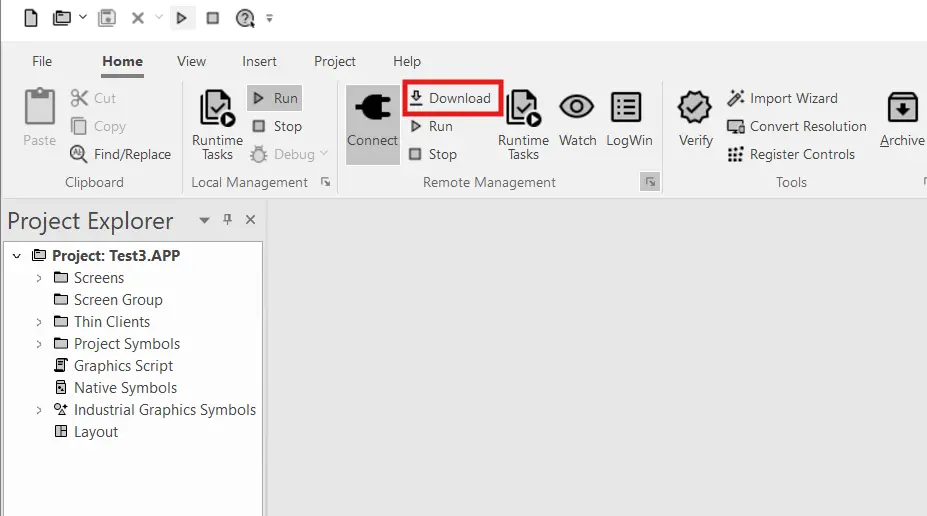This screenshot has width=927, height=516.
Task: Click the Connect plug icon
Action: coord(372,109)
